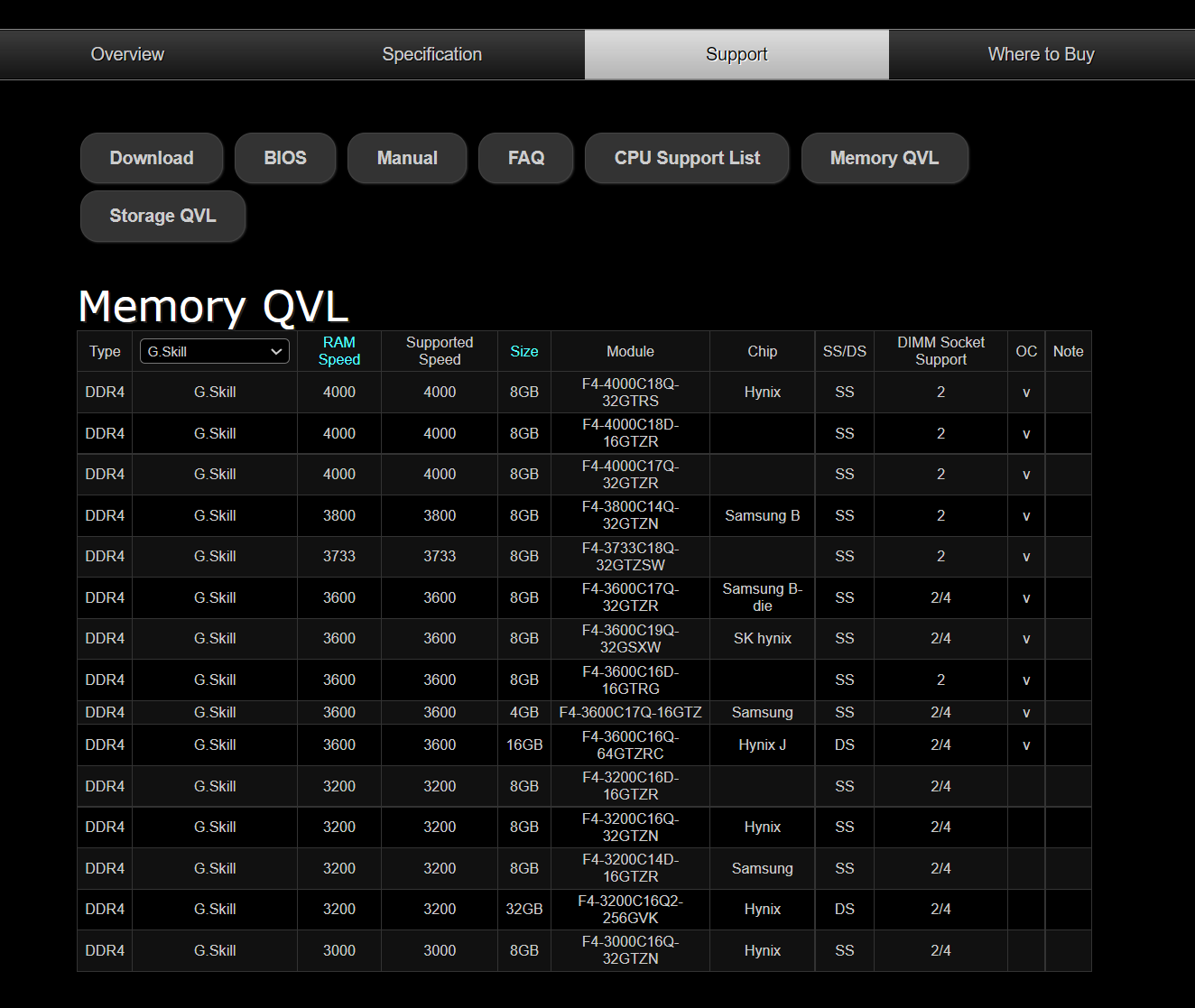Select module F4-3600C19Q-32GSXW
Viewport: 1195px width, 1008px height.
click(630, 639)
